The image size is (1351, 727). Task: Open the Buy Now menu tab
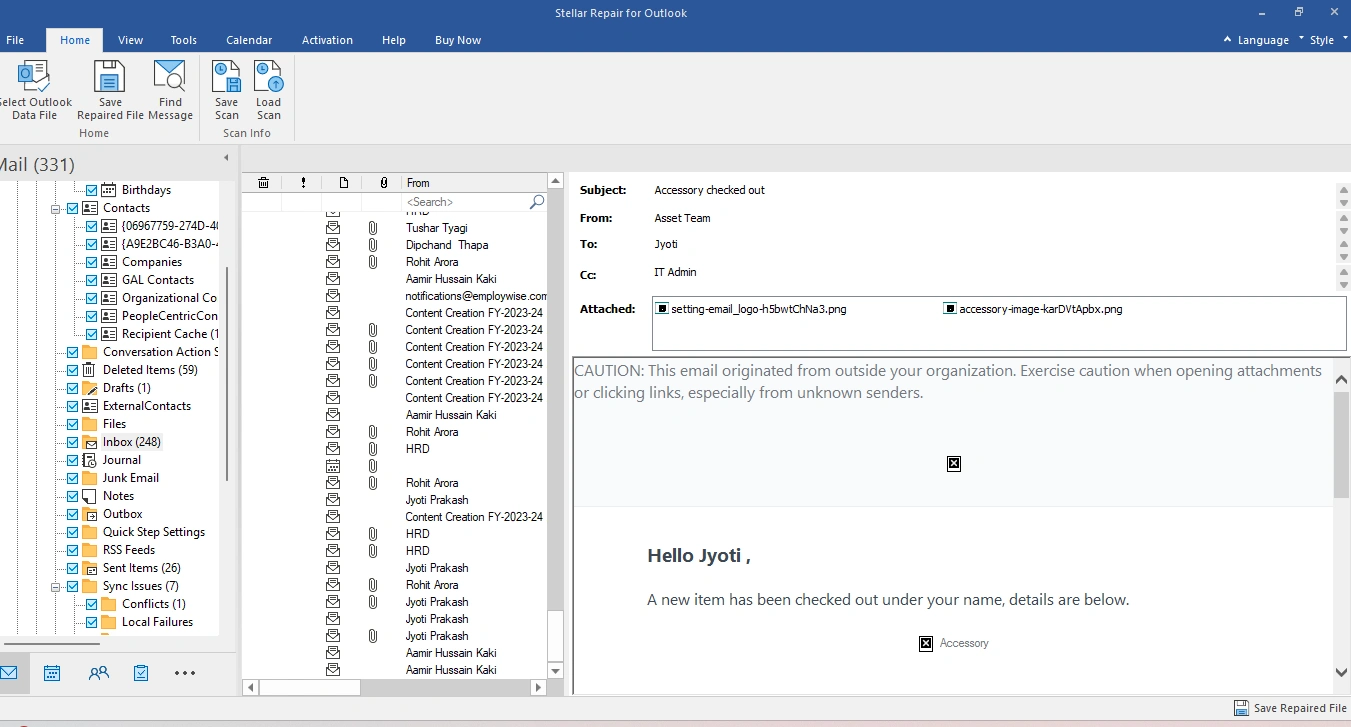point(458,40)
